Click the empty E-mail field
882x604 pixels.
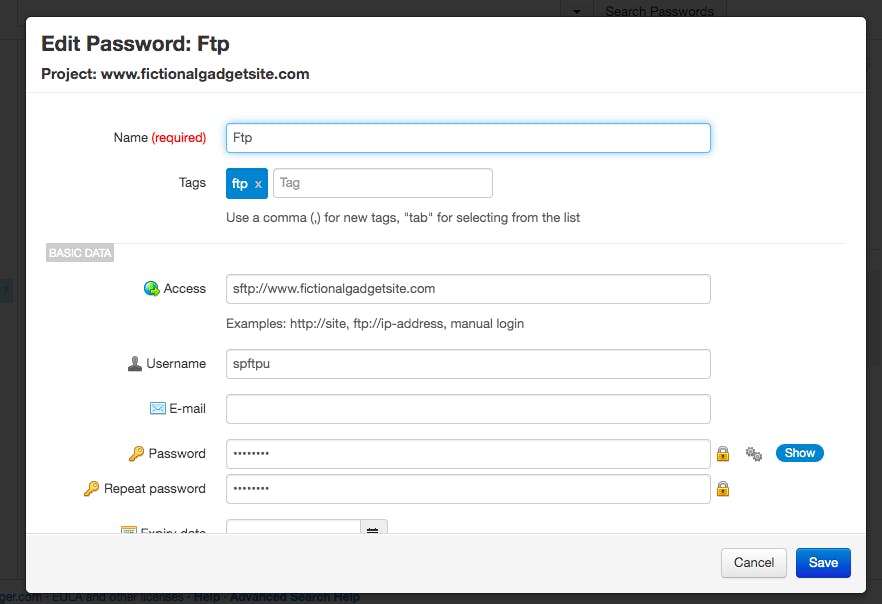pos(468,409)
